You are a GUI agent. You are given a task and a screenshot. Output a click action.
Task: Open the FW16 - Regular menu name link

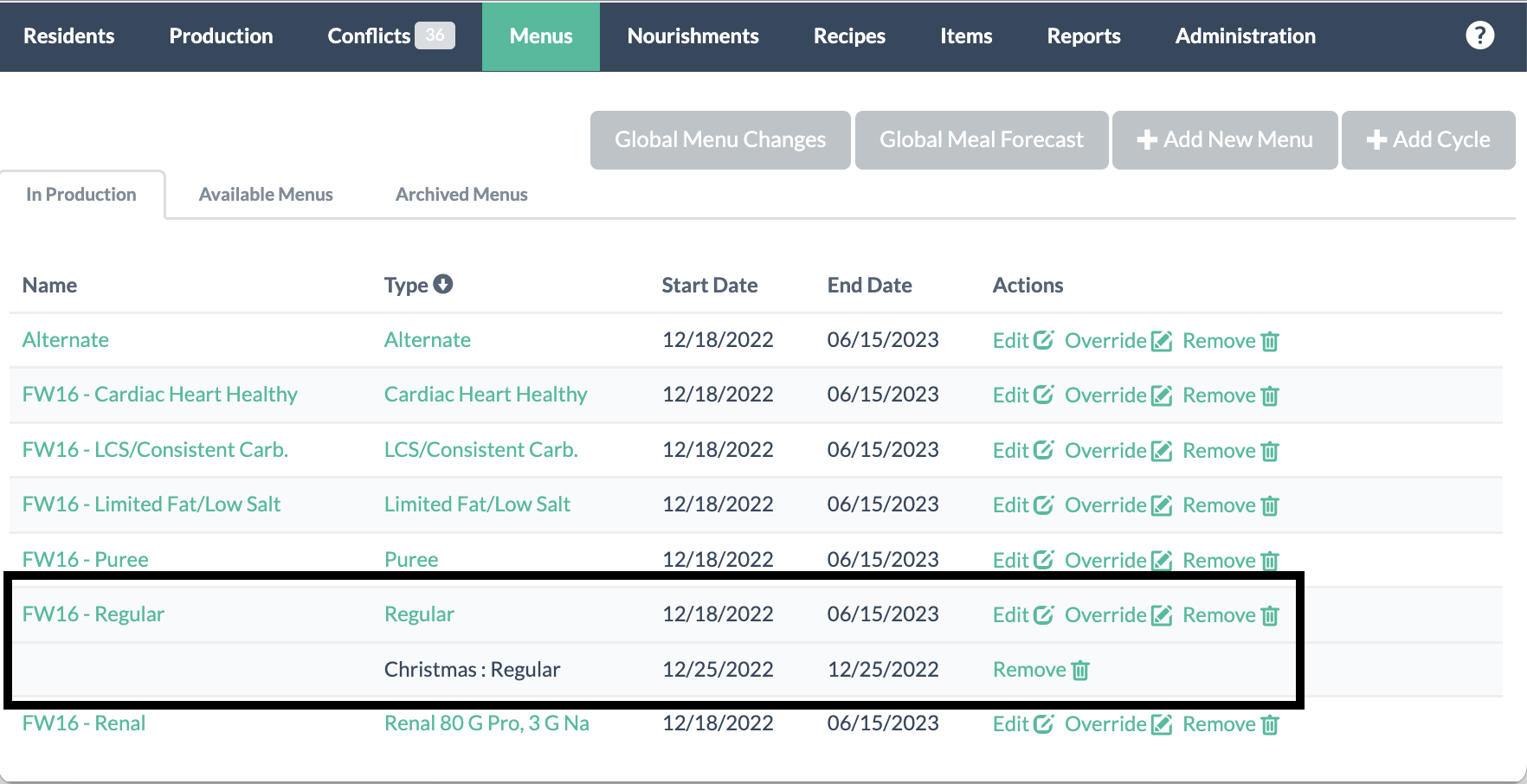tap(93, 614)
